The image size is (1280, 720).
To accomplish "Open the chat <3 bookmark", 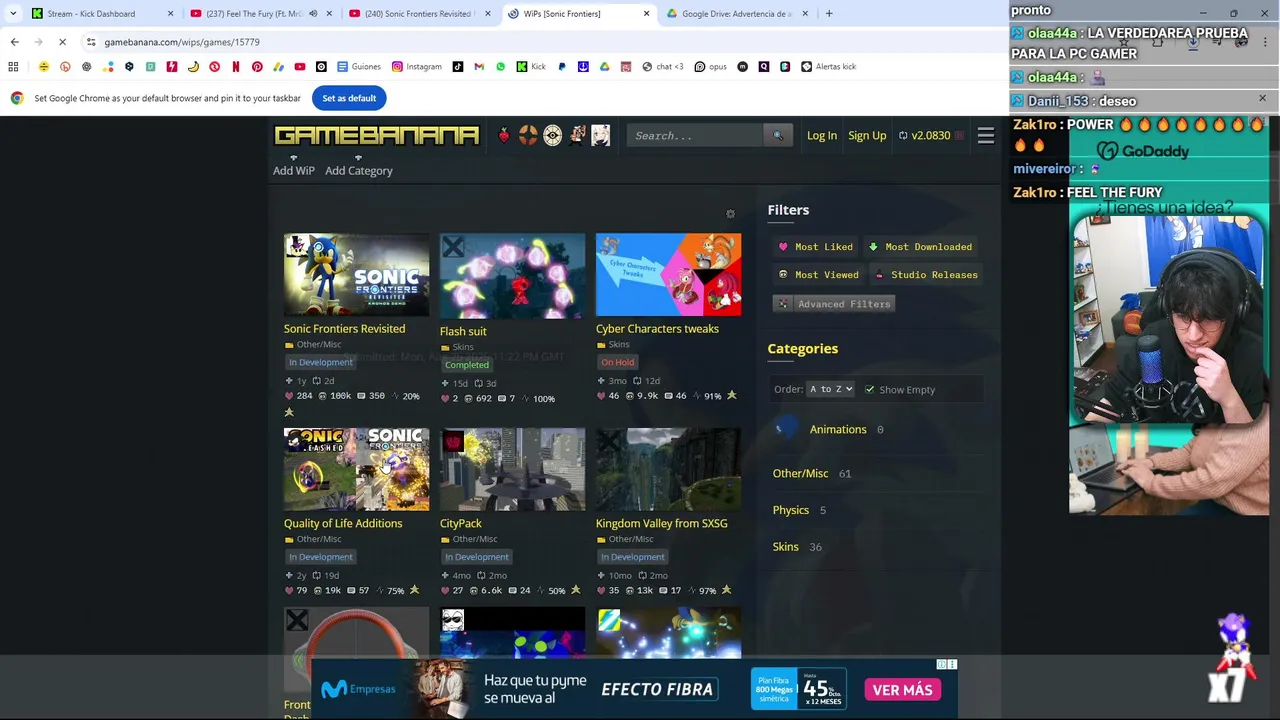I will pos(663,66).
